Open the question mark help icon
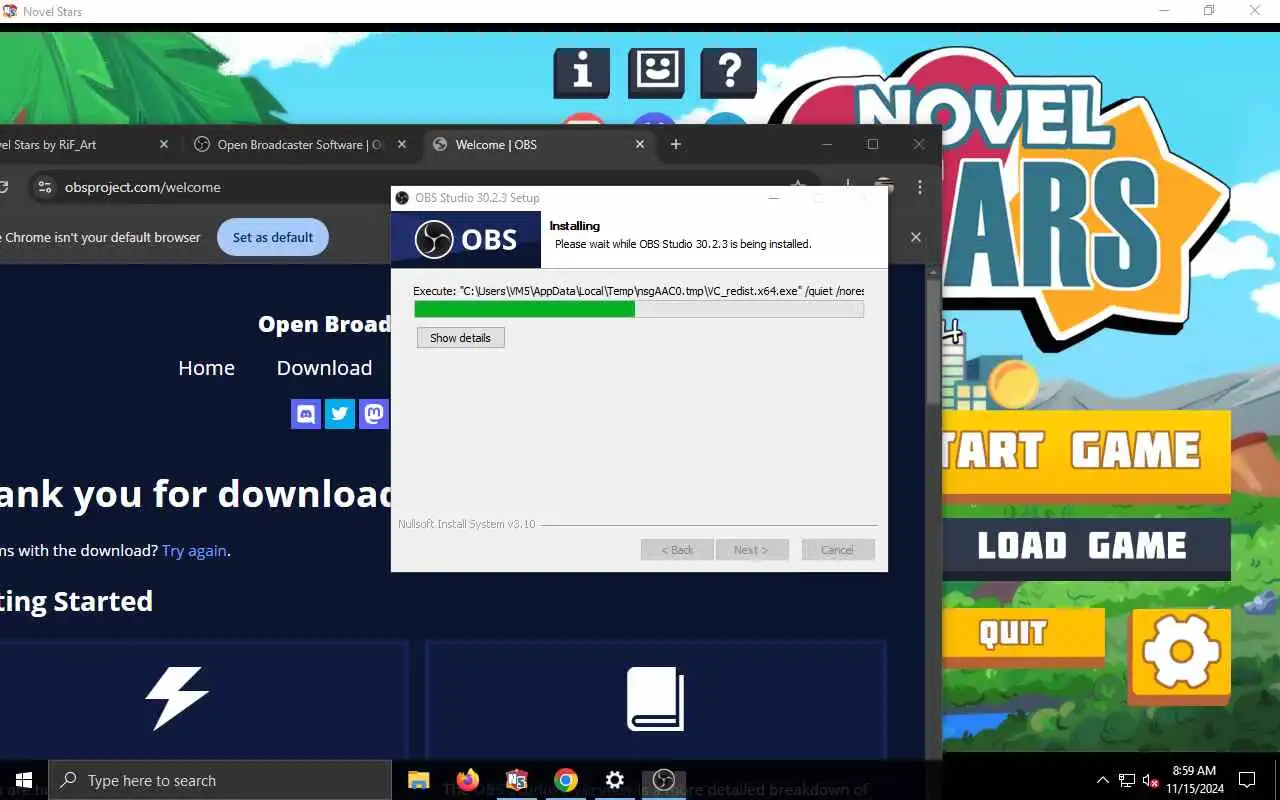Viewport: 1280px width, 800px height. pyautogui.click(x=729, y=71)
